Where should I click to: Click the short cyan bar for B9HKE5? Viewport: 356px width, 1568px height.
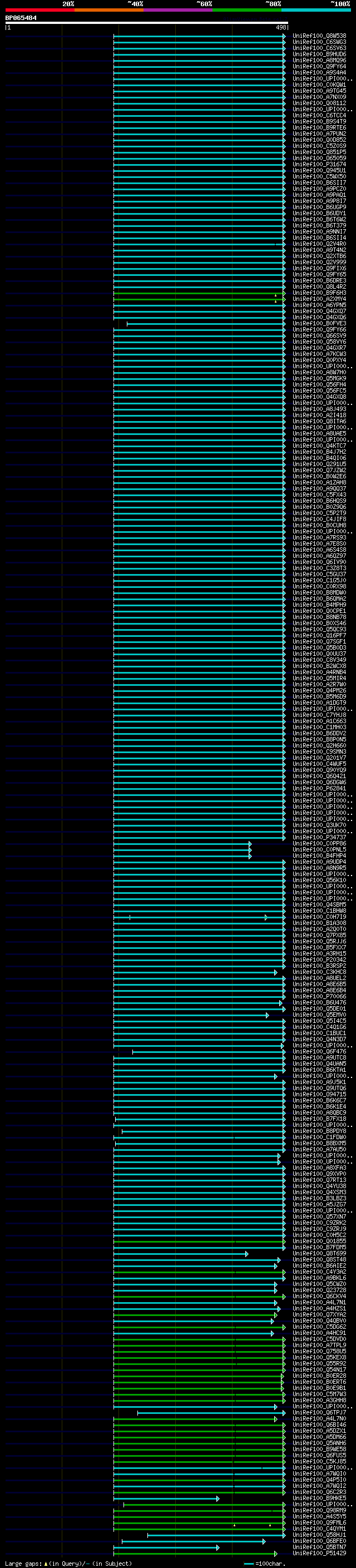(166, 1498)
